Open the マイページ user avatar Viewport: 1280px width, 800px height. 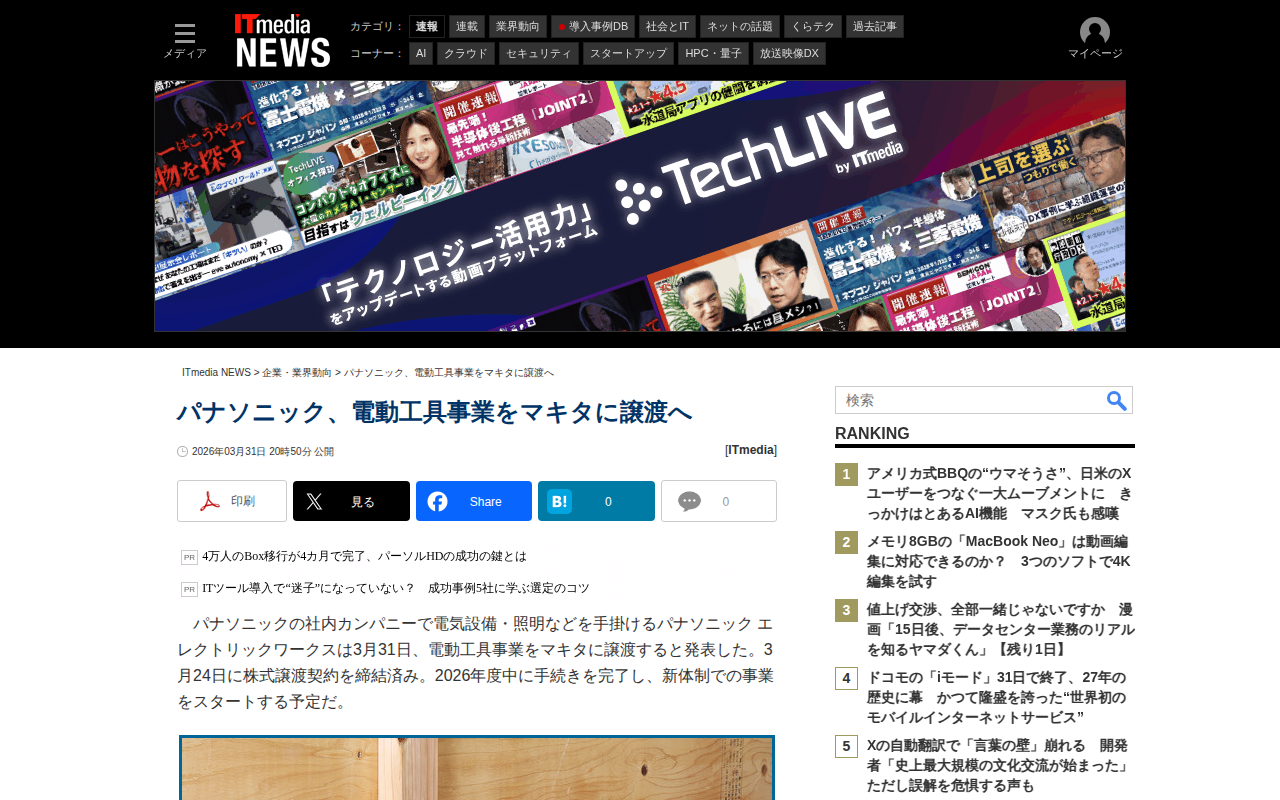(x=1095, y=40)
